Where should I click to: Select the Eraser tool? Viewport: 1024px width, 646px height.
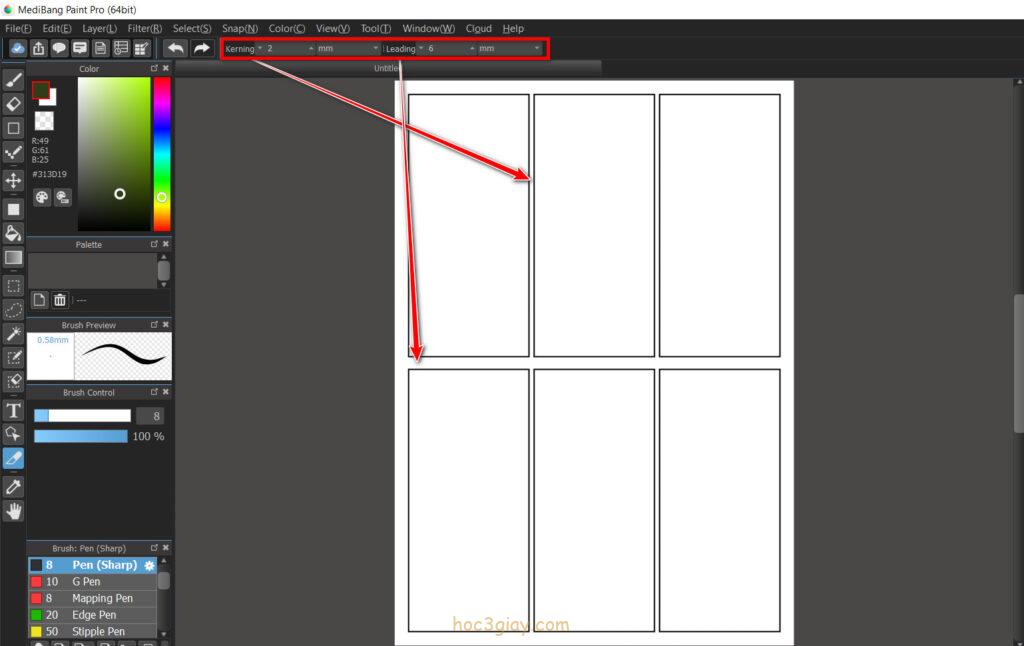click(14, 104)
